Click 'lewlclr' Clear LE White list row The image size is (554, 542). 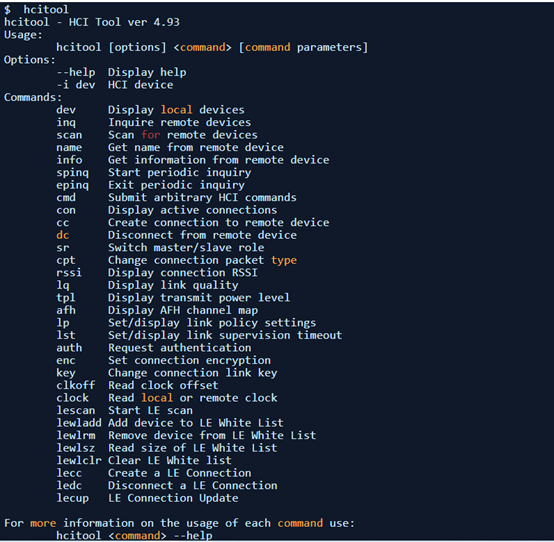click(144, 461)
